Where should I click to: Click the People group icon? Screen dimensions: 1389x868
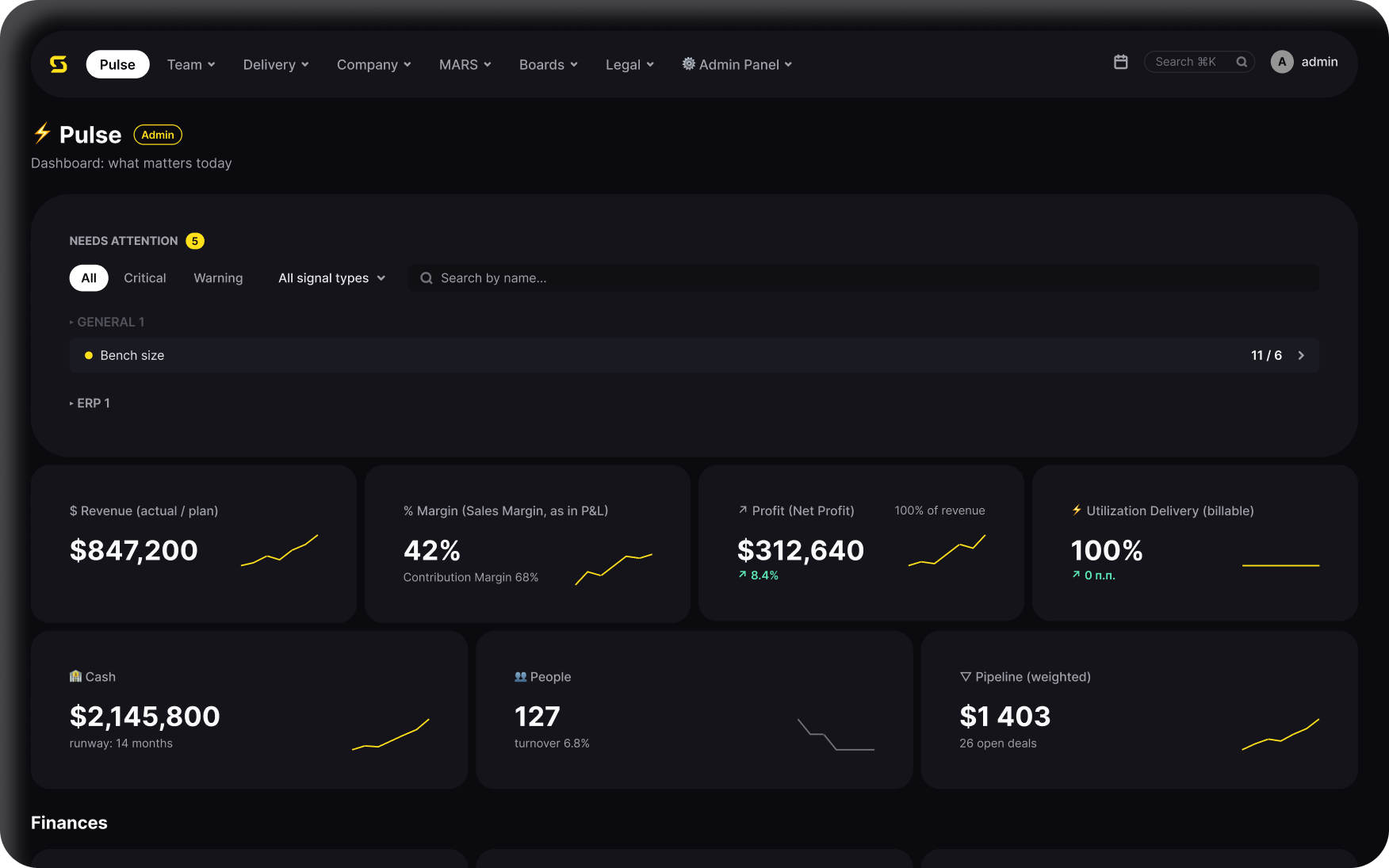coord(520,676)
